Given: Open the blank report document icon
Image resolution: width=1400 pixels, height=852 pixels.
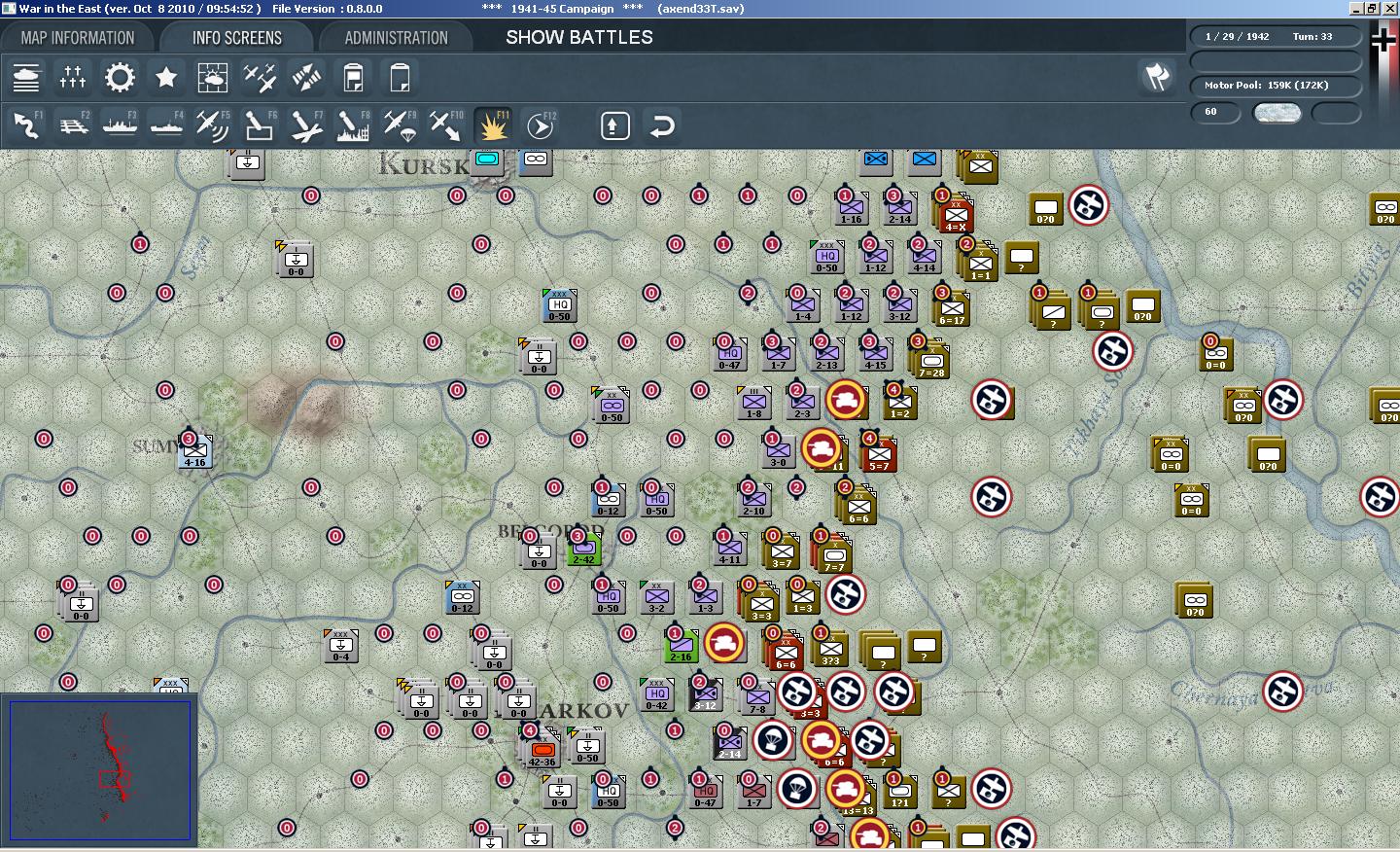Looking at the screenshot, I should [x=400, y=77].
